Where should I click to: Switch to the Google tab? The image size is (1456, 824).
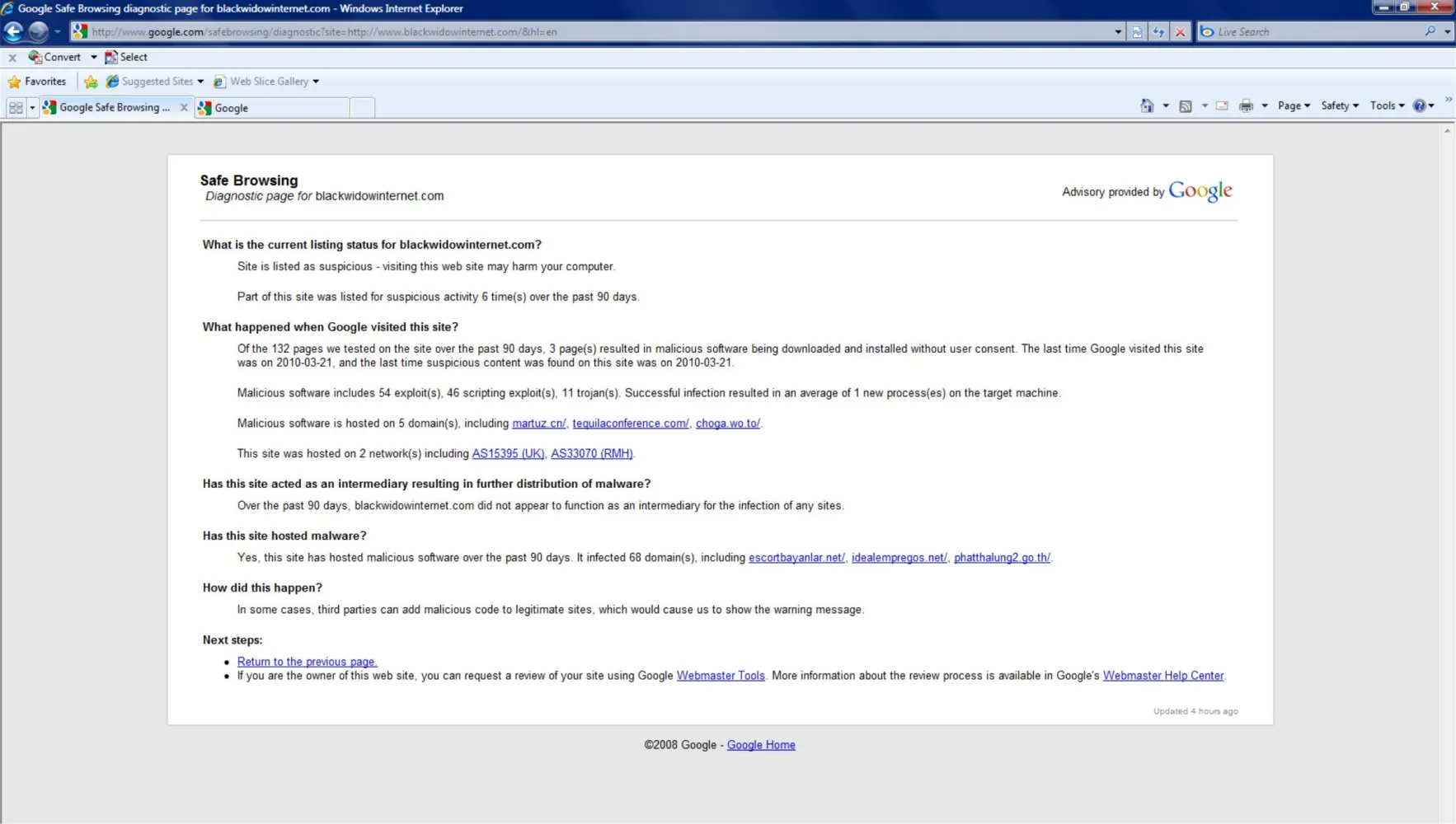click(272, 108)
